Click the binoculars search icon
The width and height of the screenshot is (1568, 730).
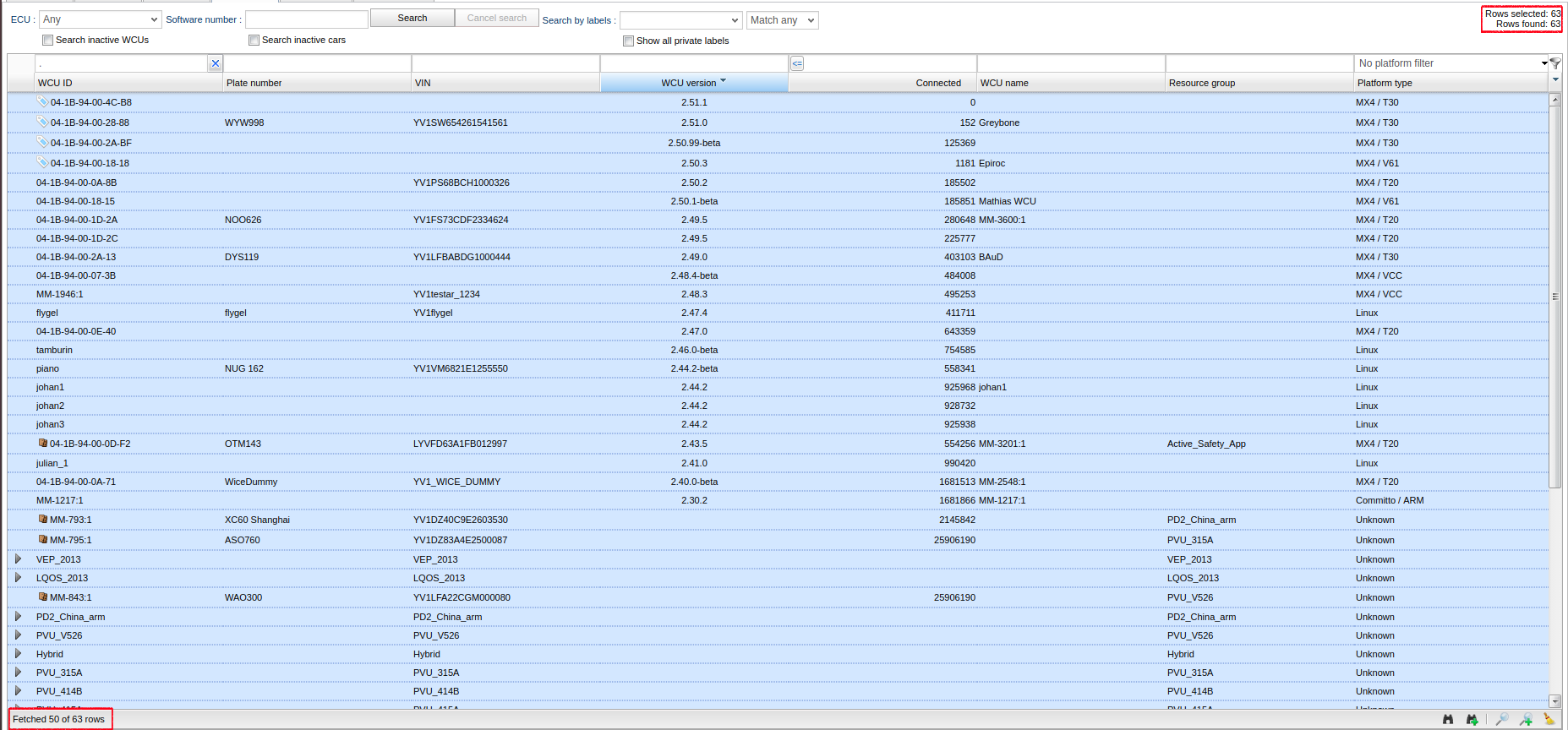tap(1448, 719)
